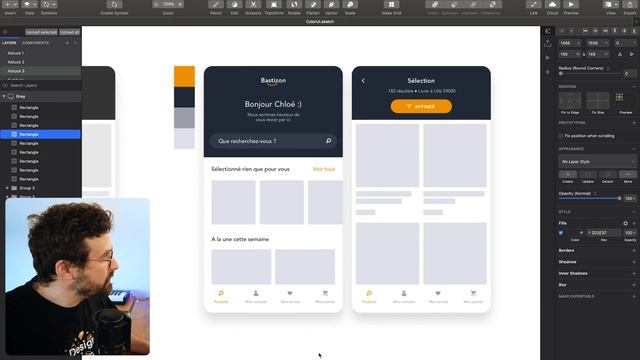Select Pin to Edge resizing option
This screenshot has width=640, height=360.
pos(570,101)
